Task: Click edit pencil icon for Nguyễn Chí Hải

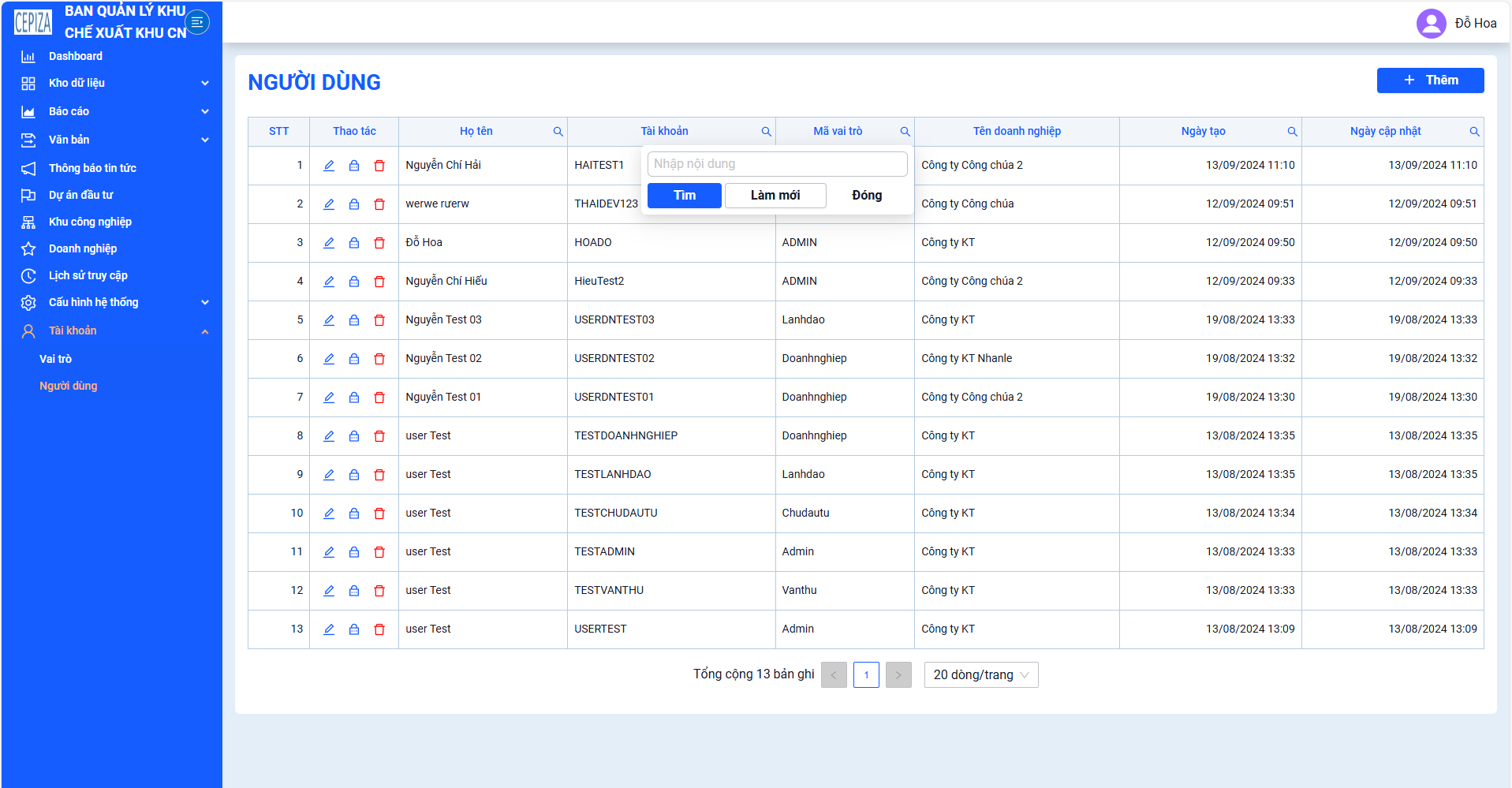Action: [x=329, y=166]
